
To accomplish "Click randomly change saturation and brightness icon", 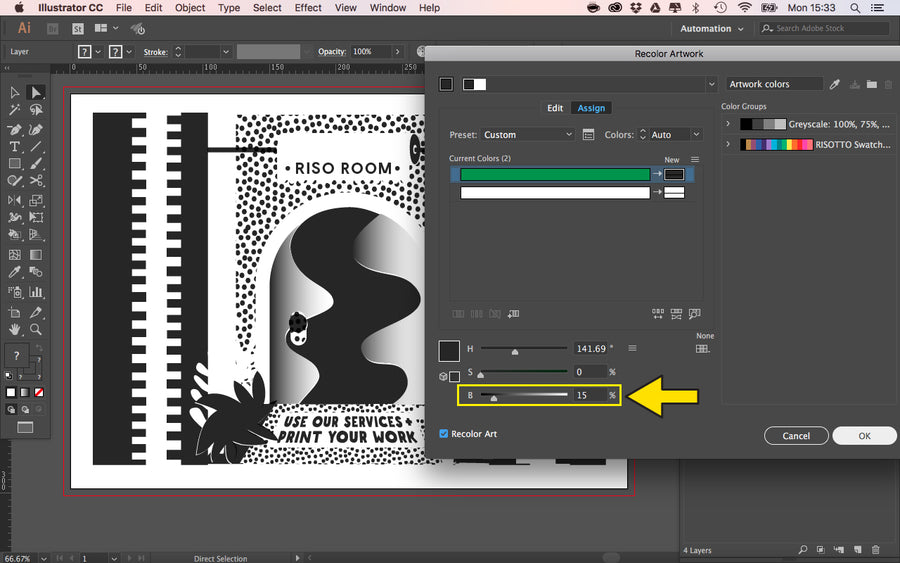I will (676, 313).
